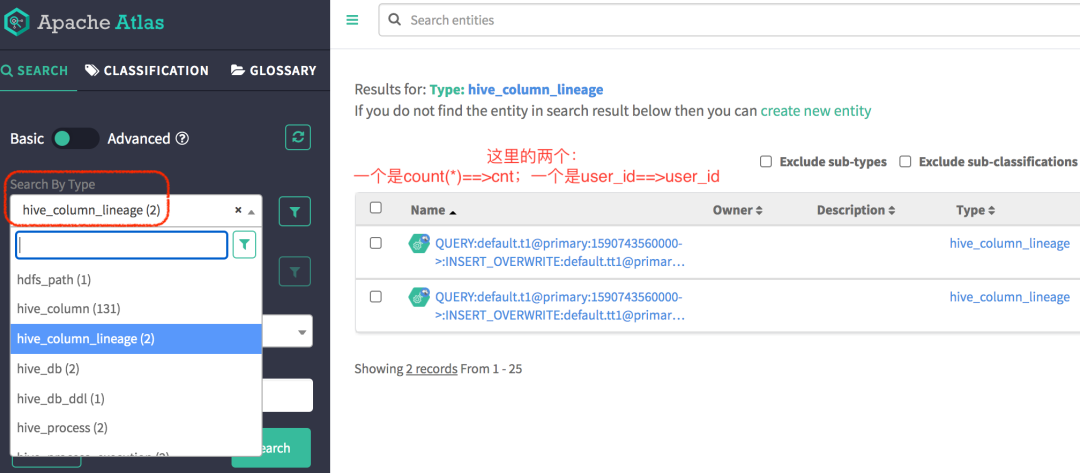Click entity icon of first lineage result
Image resolution: width=1080 pixels, height=473 pixels.
[x=419, y=244]
